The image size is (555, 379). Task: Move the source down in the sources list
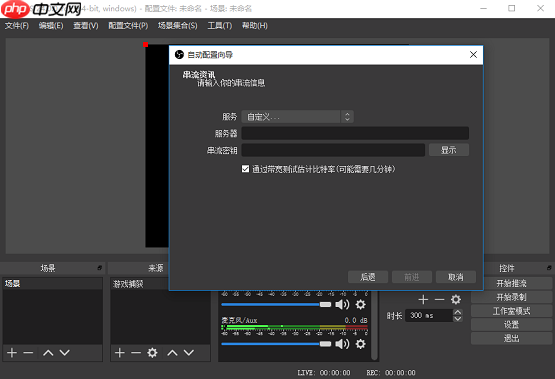189,352
